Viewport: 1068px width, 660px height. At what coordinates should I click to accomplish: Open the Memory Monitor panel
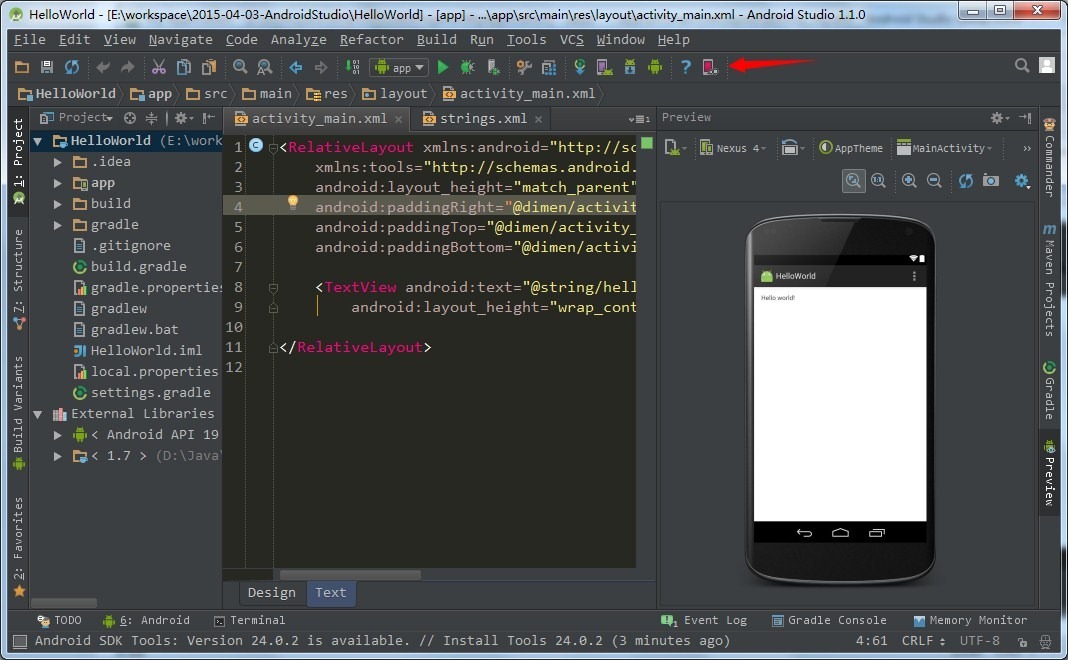point(970,620)
